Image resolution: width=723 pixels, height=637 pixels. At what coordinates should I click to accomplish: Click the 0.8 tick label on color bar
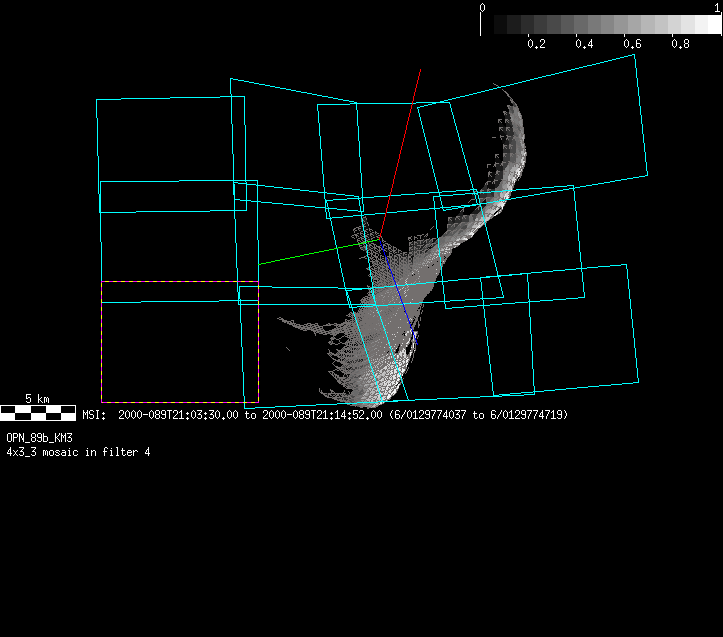pyautogui.click(x=680, y=45)
